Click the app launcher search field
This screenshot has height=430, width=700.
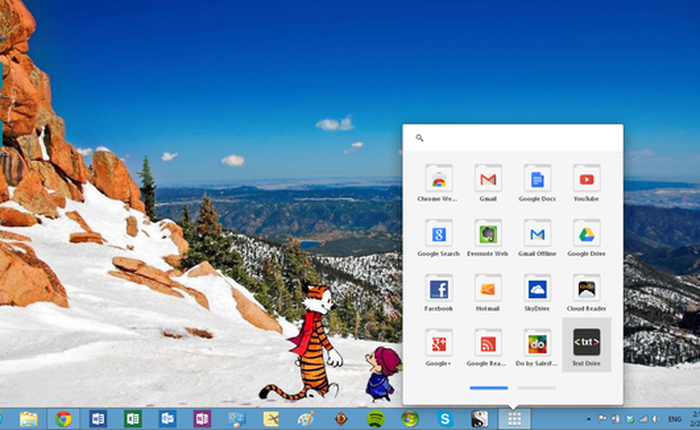pos(512,138)
